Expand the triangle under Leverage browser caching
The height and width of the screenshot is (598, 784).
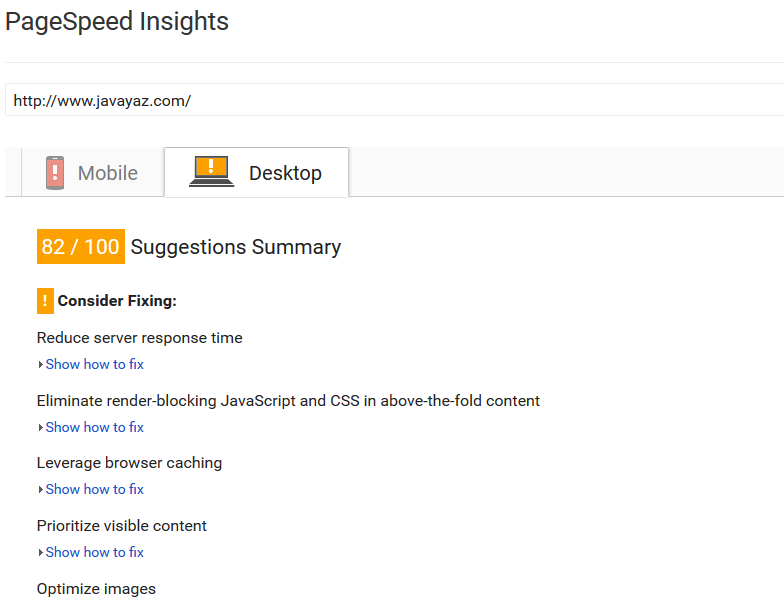40,490
